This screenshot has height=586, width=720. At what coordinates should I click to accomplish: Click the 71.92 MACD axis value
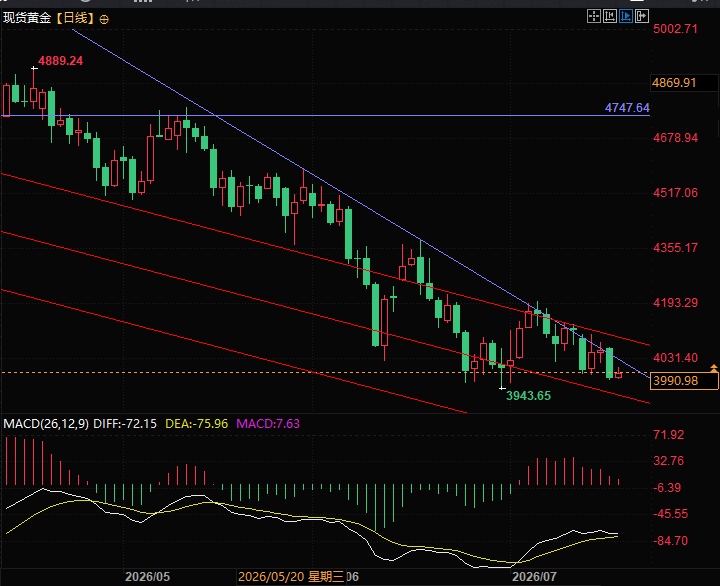(669, 435)
